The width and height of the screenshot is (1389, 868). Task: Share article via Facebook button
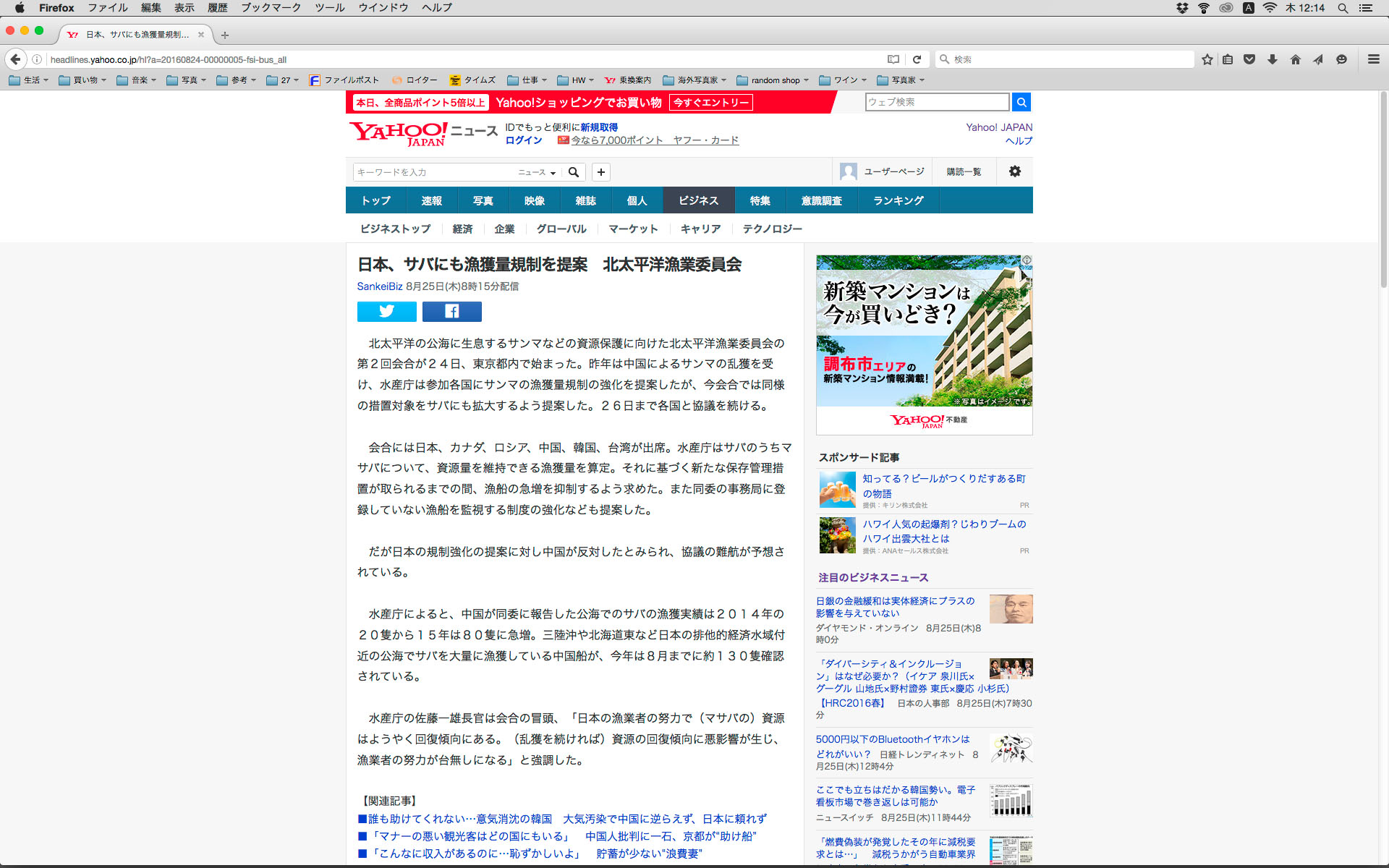click(451, 311)
